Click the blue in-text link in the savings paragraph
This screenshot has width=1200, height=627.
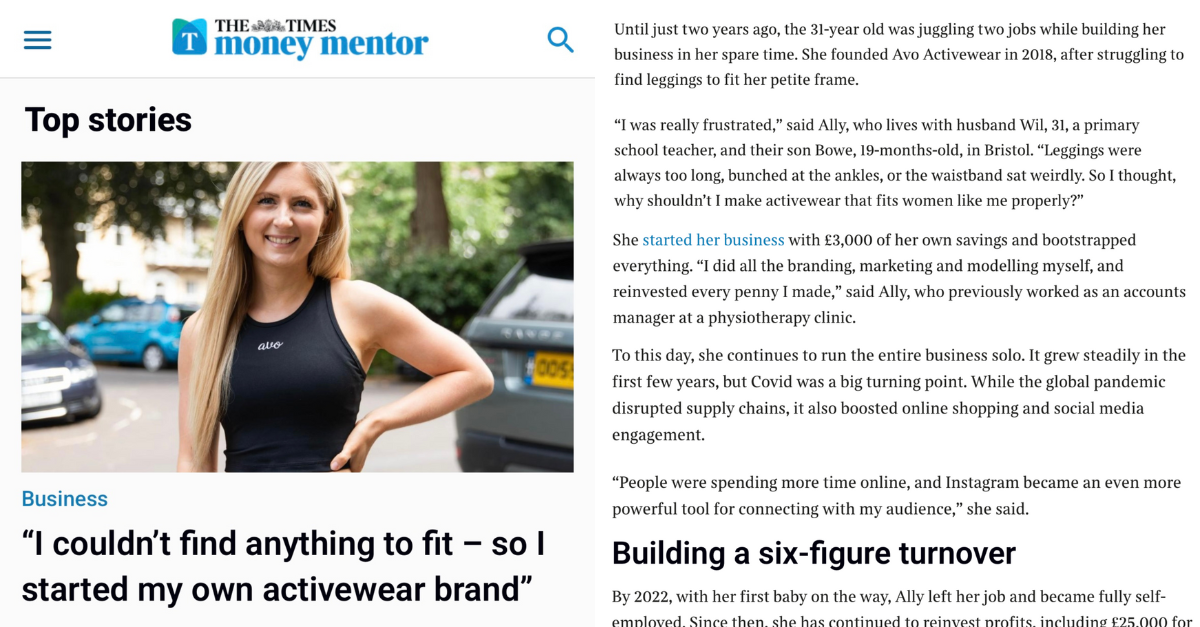(x=713, y=240)
